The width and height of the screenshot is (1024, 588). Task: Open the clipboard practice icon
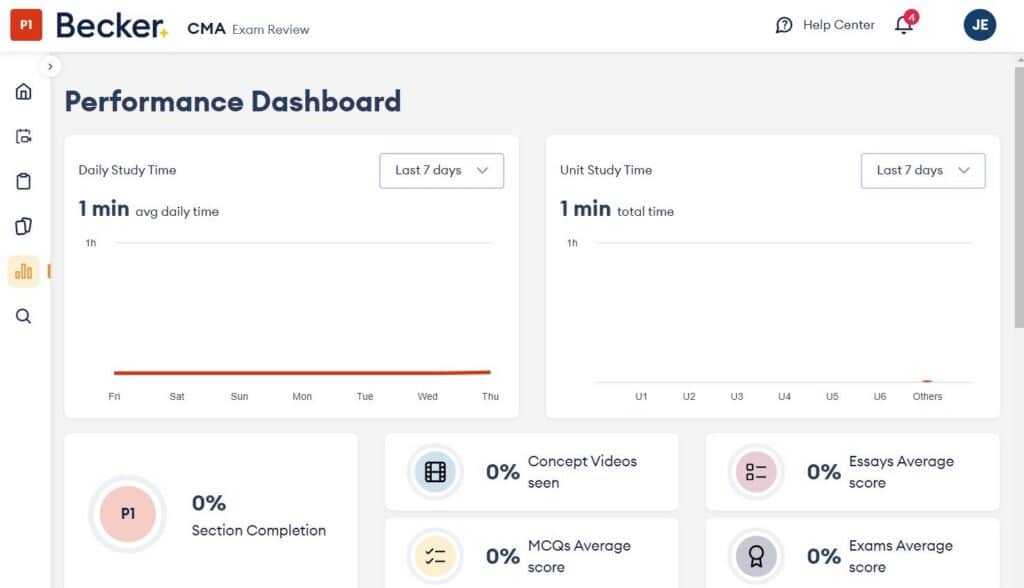(23, 181)
